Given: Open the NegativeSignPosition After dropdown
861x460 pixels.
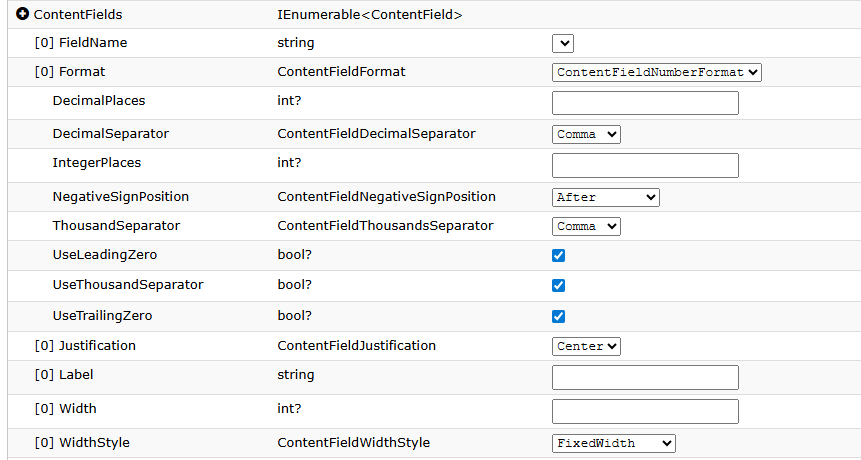Looking at the screenshot, I should pos(606,198).
